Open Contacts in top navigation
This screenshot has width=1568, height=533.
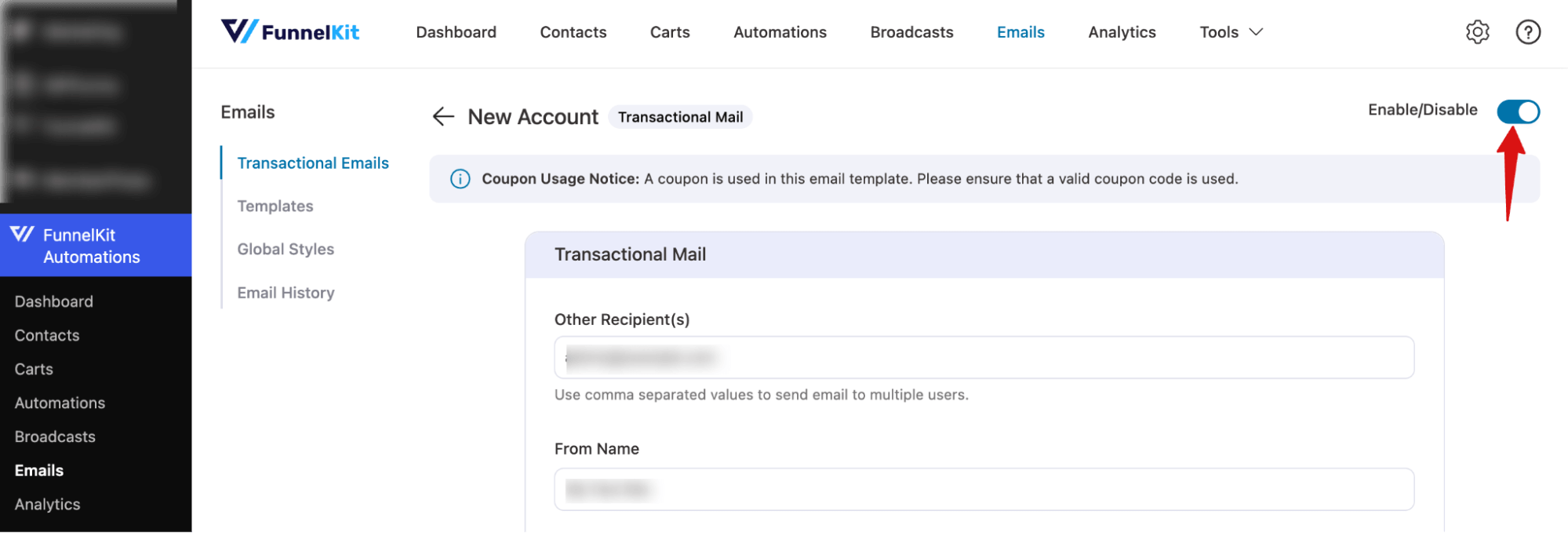pyautogui.click(x=573, y=32)
